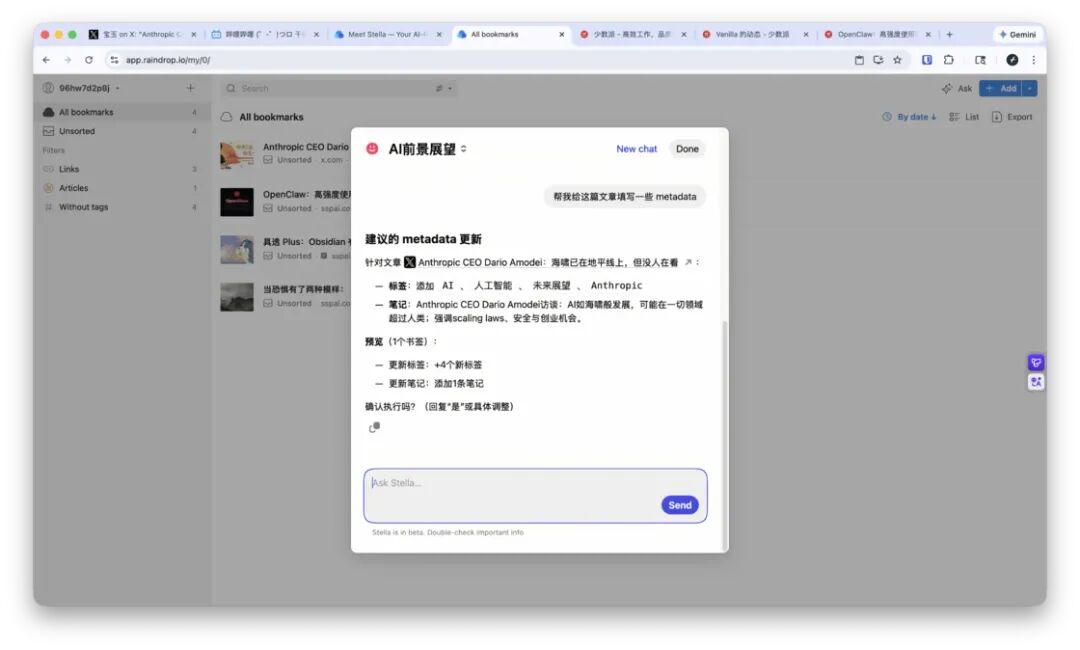Reload the page
1080x650 pixels.
point(89,60)
